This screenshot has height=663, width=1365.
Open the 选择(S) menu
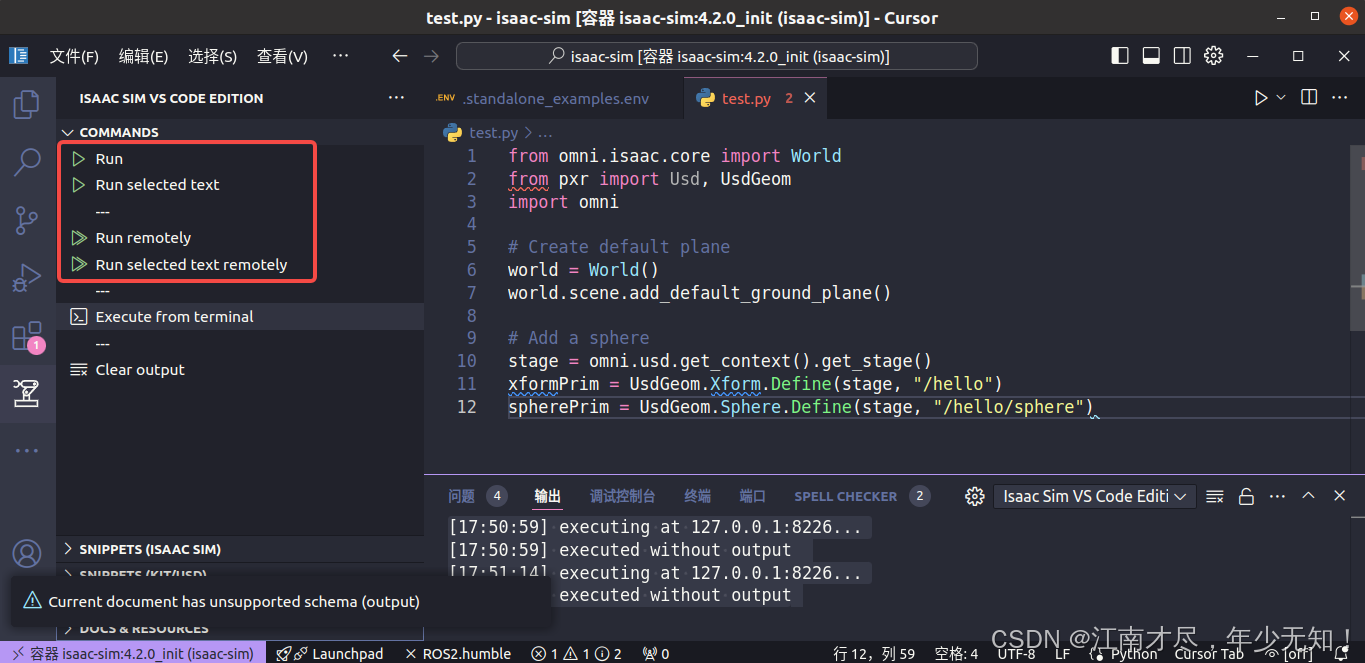[x=212, y=56]
